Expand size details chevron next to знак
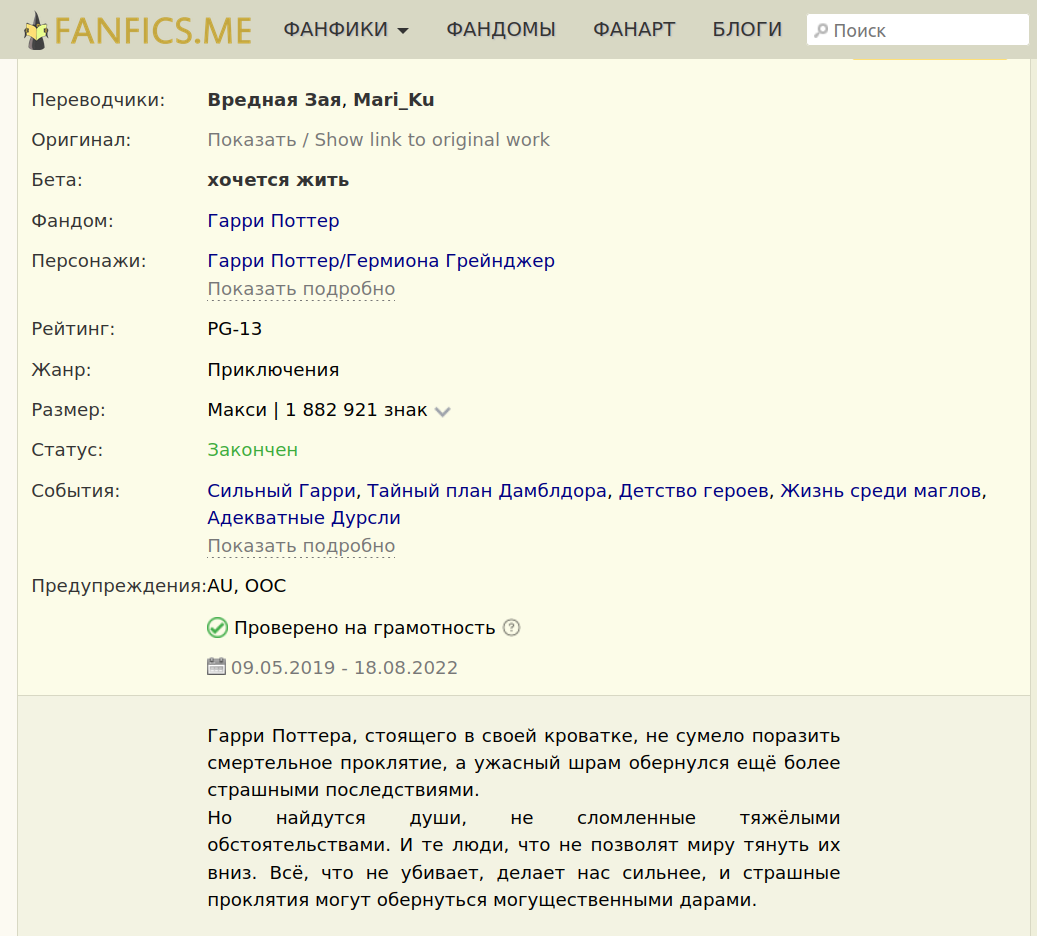 pos(442,411)
